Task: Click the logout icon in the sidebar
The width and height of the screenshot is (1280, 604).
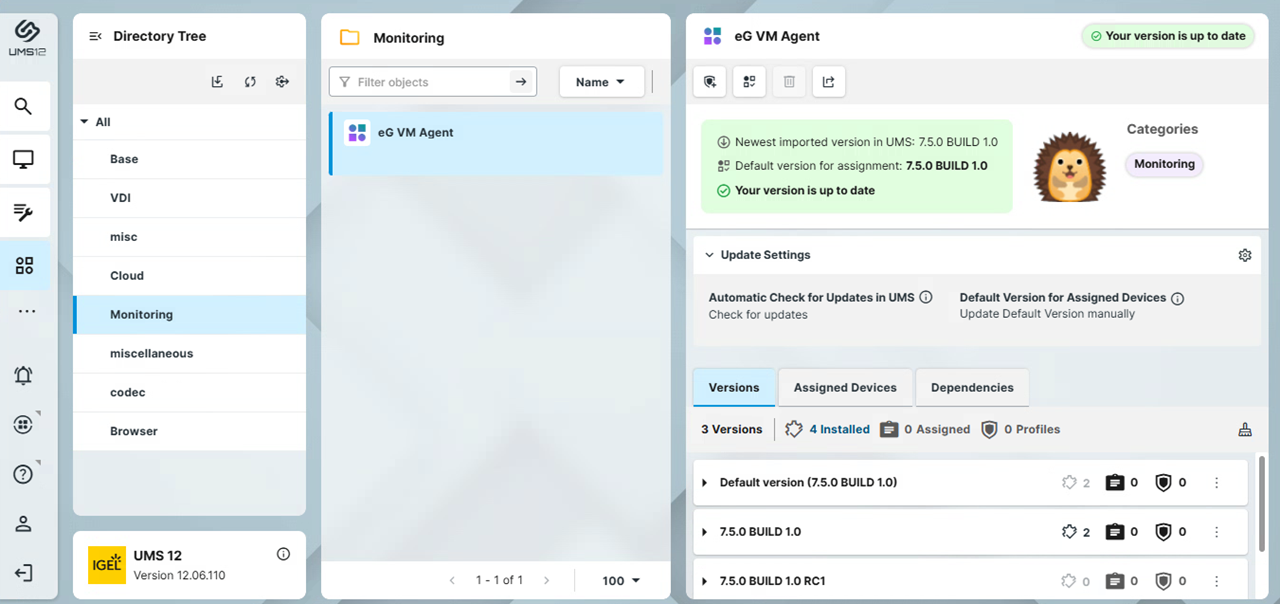Action: (x=24, y=573)
